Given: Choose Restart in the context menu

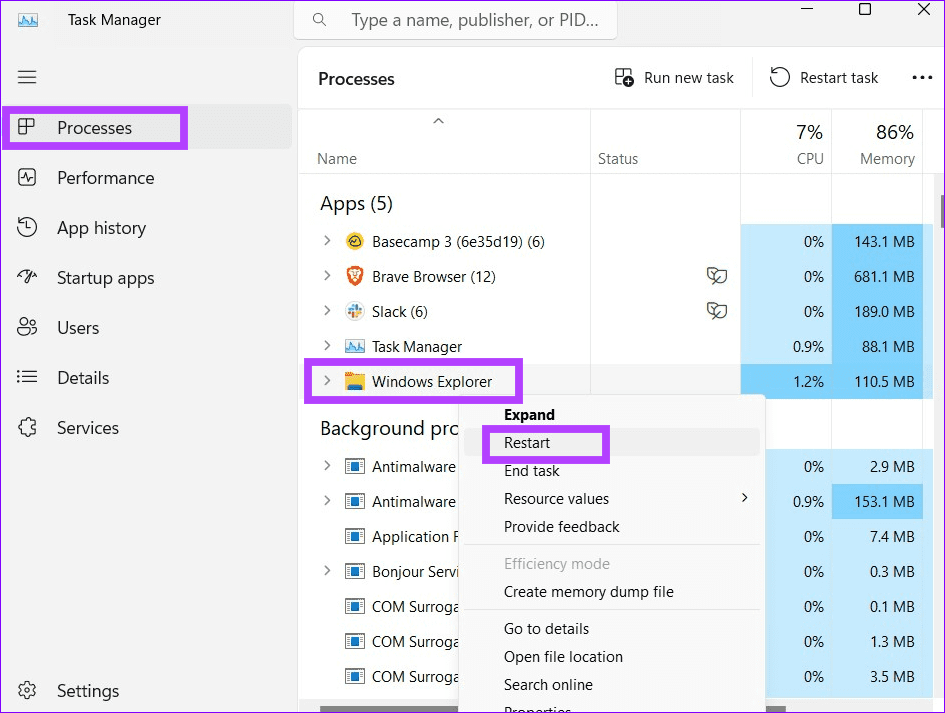Looking at the screenshot, I should (x=527, y=443).
